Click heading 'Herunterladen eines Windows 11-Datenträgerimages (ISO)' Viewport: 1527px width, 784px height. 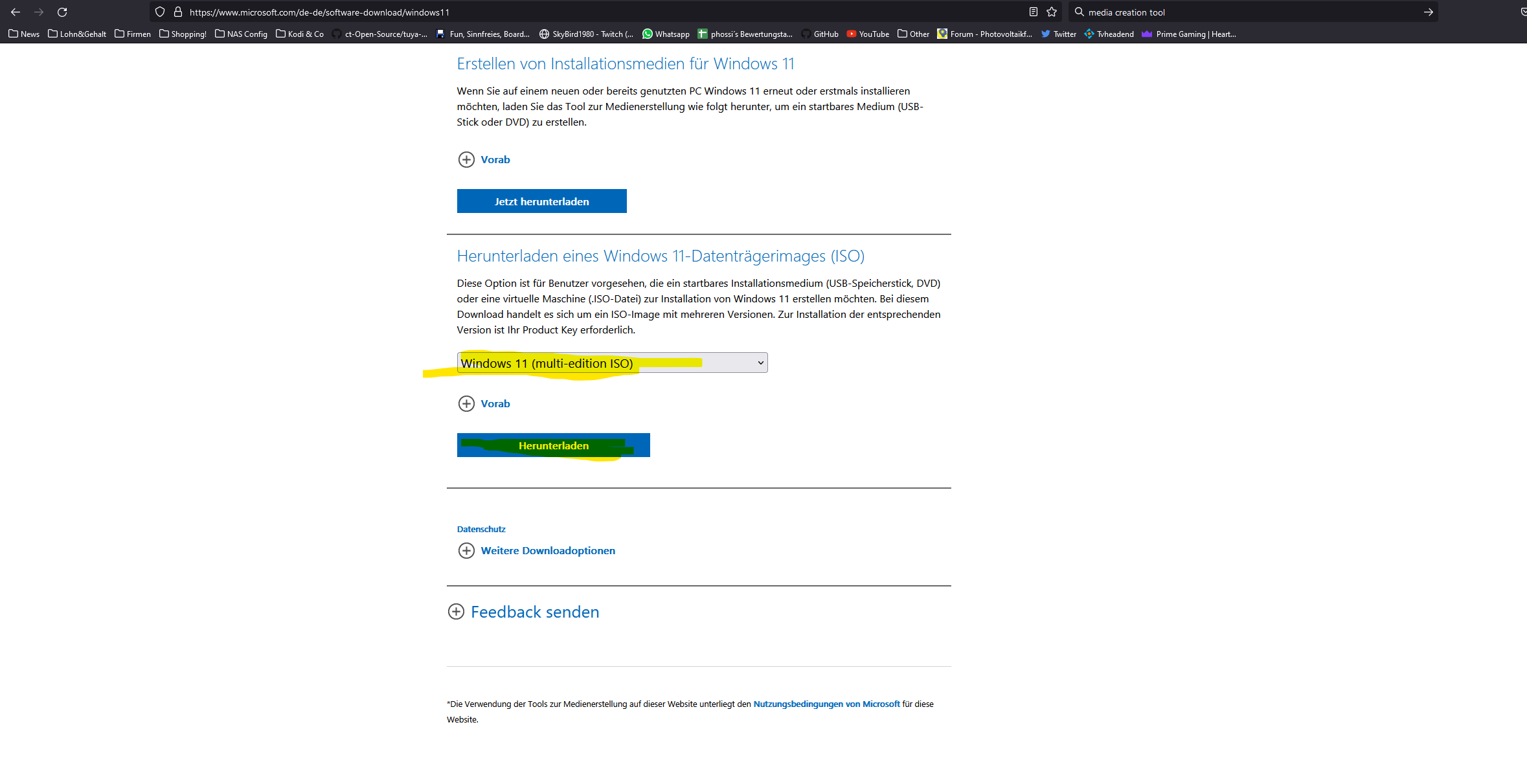661,256
